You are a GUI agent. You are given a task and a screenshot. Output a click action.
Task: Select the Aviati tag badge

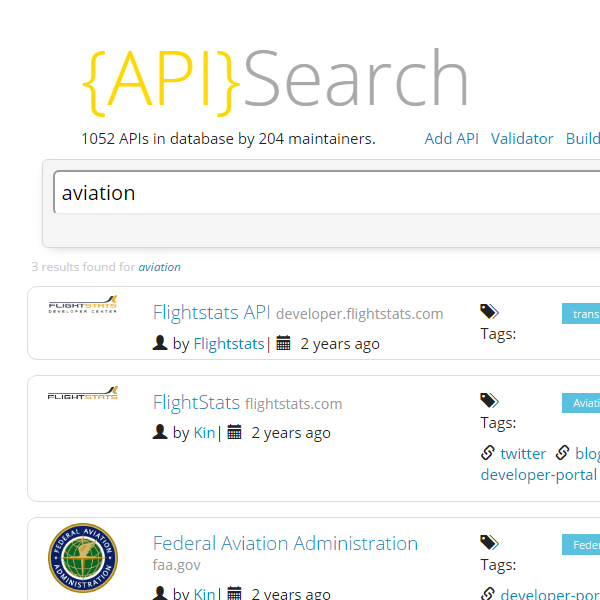click(581, 403)
